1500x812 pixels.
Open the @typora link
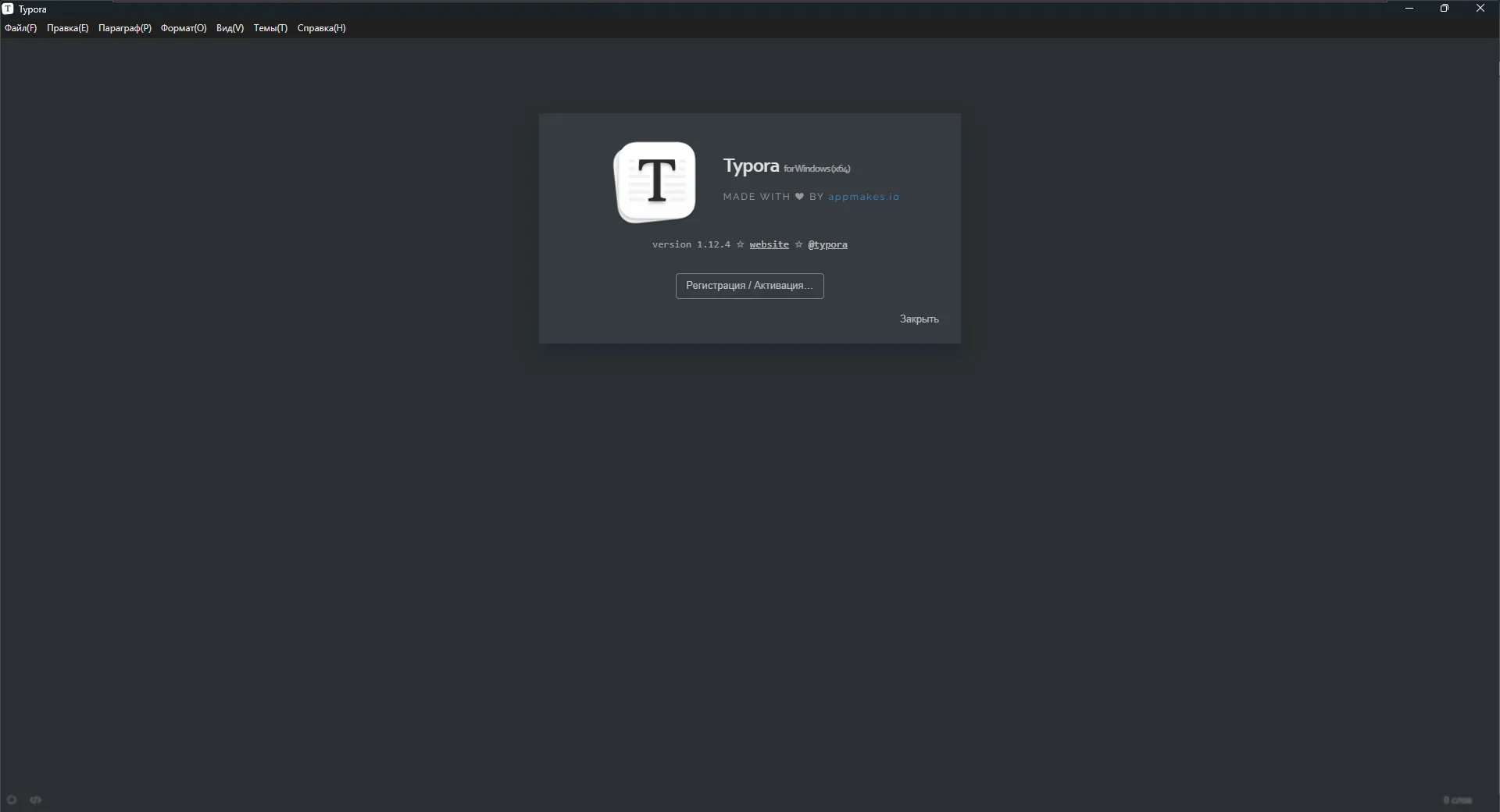click(827, 244)
